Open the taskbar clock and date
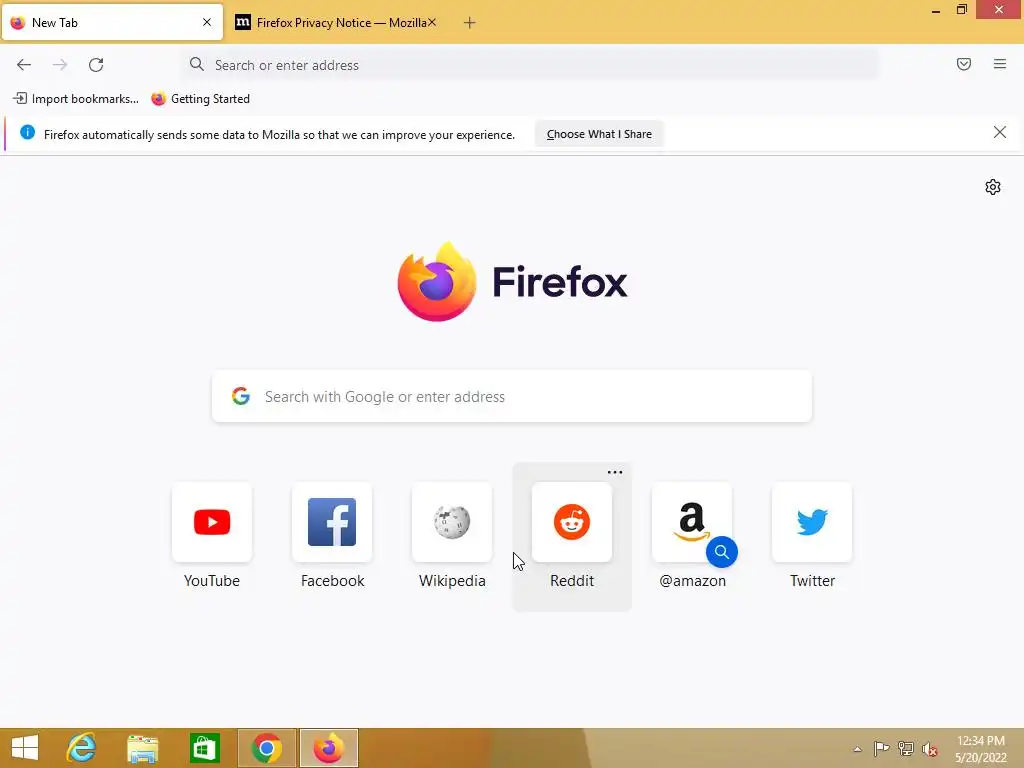 tap(981, 749)
